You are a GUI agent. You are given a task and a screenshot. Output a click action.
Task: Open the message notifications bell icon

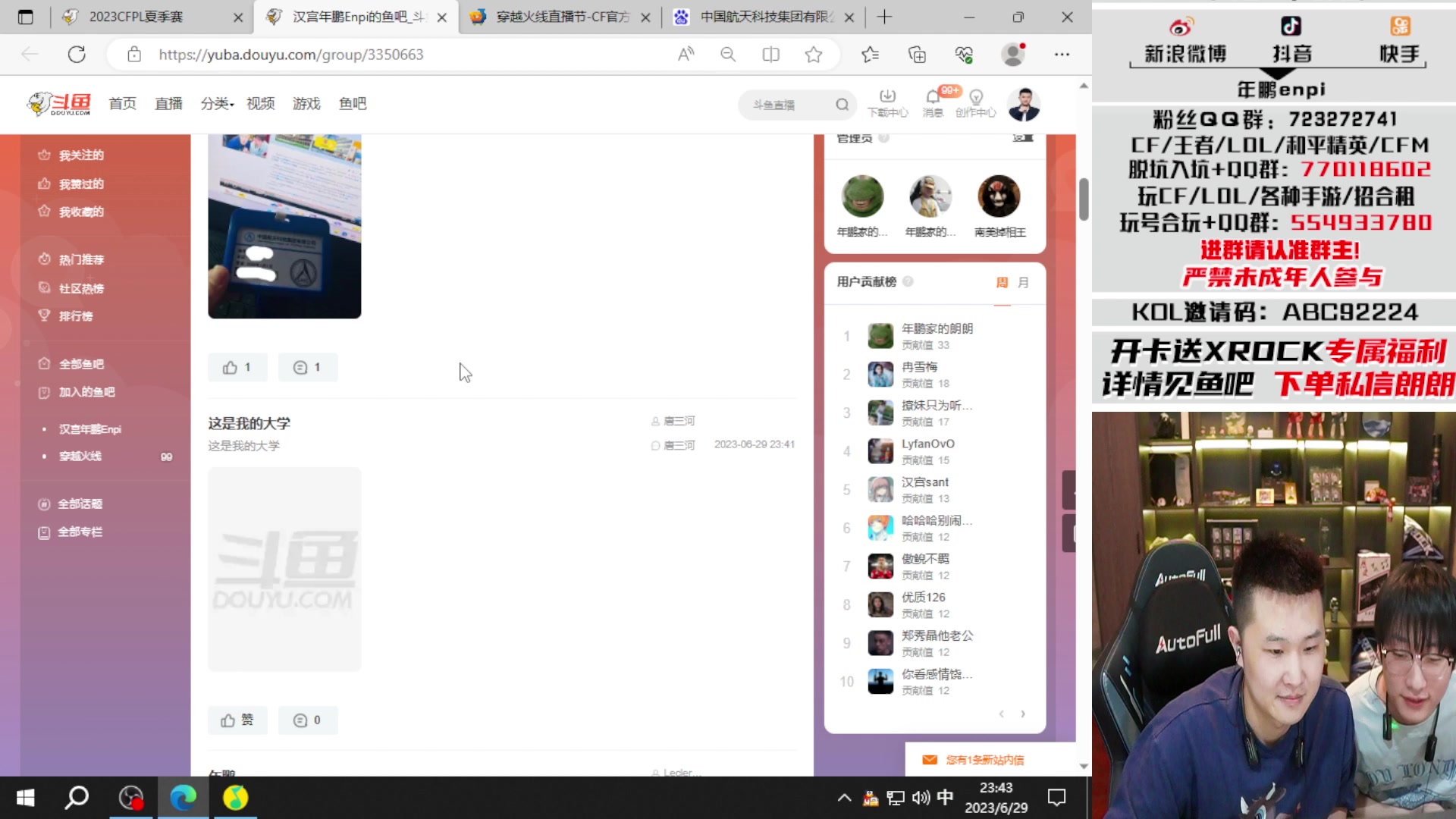tap(933, 97)
